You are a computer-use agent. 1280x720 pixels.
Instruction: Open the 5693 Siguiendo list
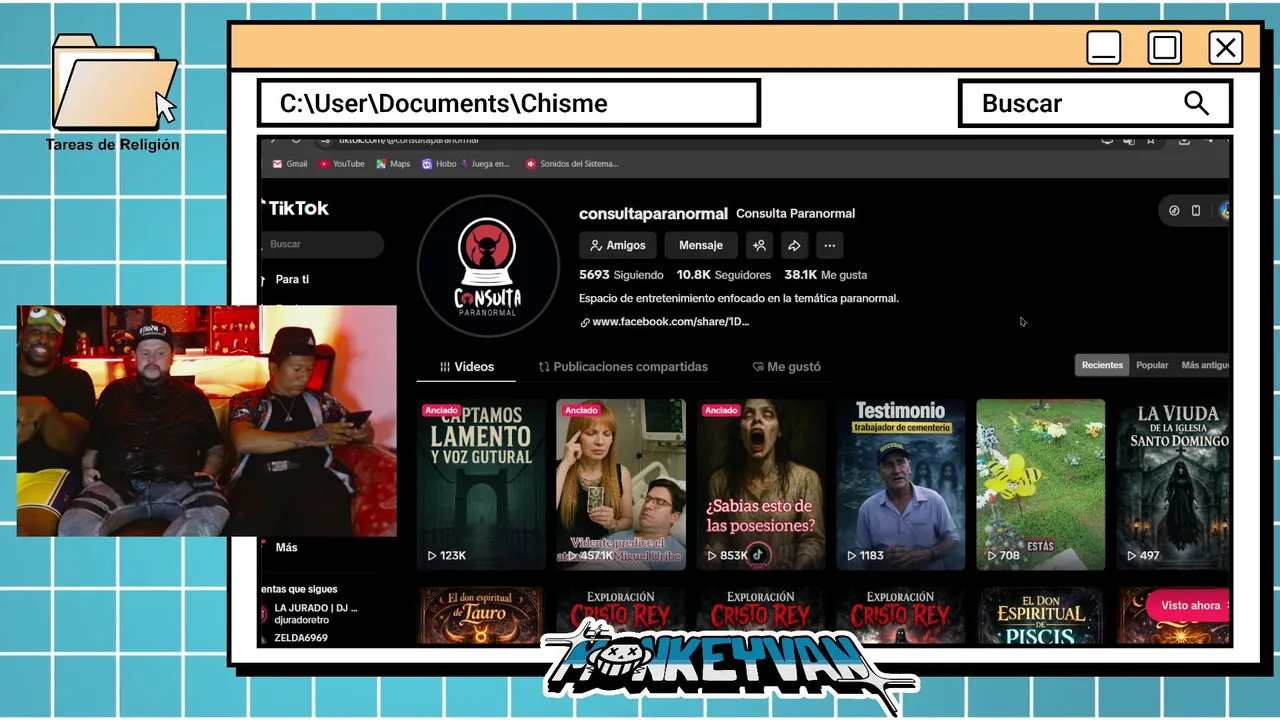tap(621, 275)
